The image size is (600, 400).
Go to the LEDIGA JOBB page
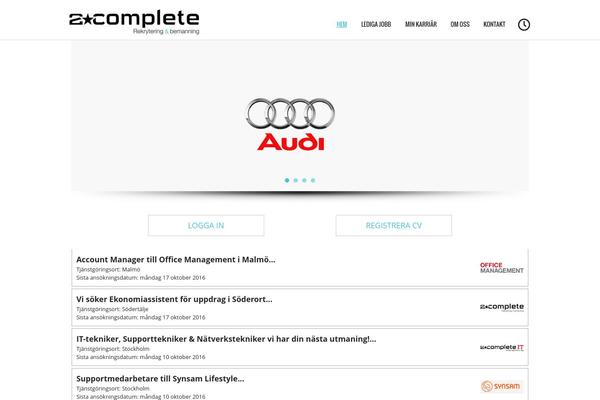pos(376,24)
